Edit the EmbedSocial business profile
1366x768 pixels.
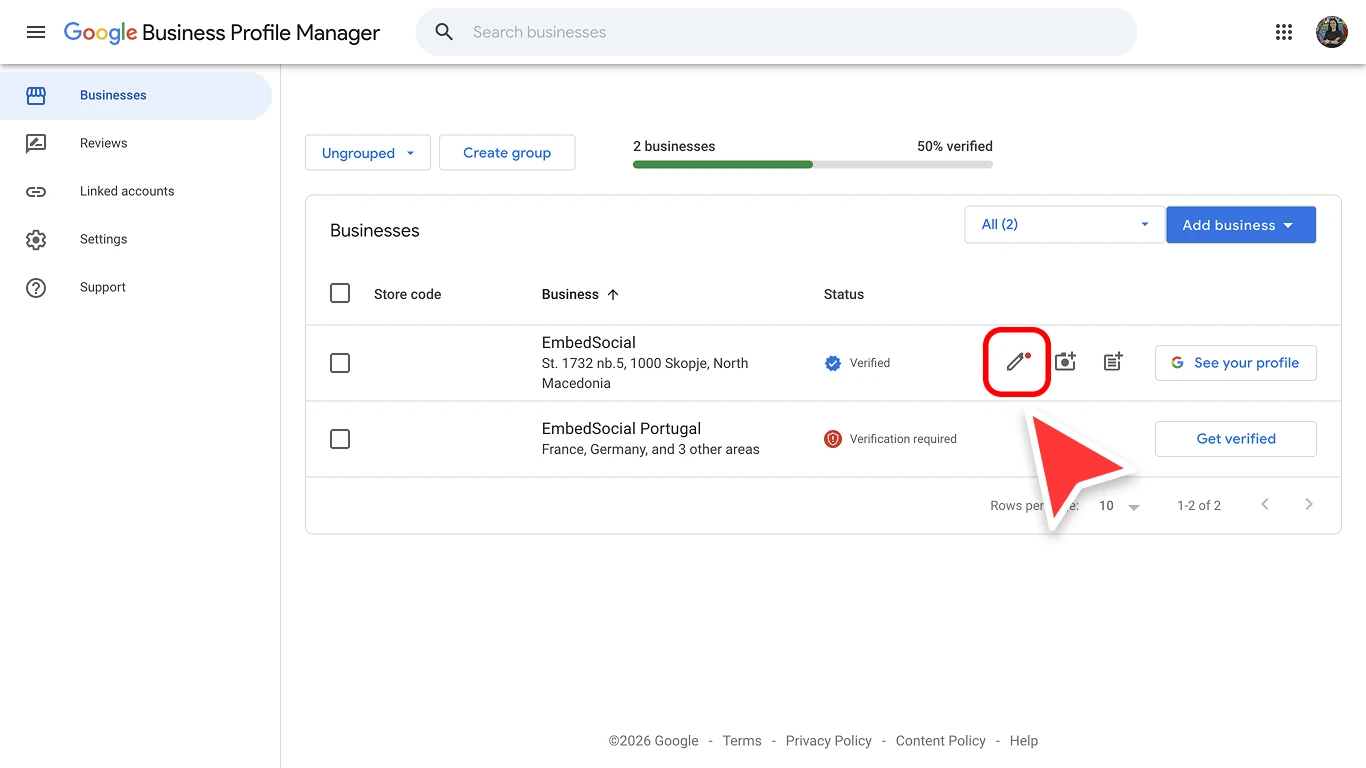[x=1016, y=362]
